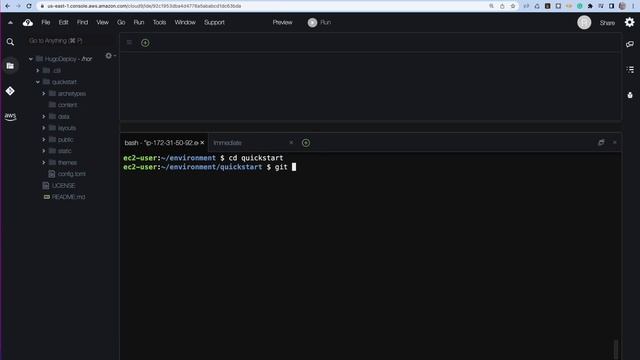Open the browser three-dot menu
This screenshot has width=640, height=360.
[x=633, y=6]
